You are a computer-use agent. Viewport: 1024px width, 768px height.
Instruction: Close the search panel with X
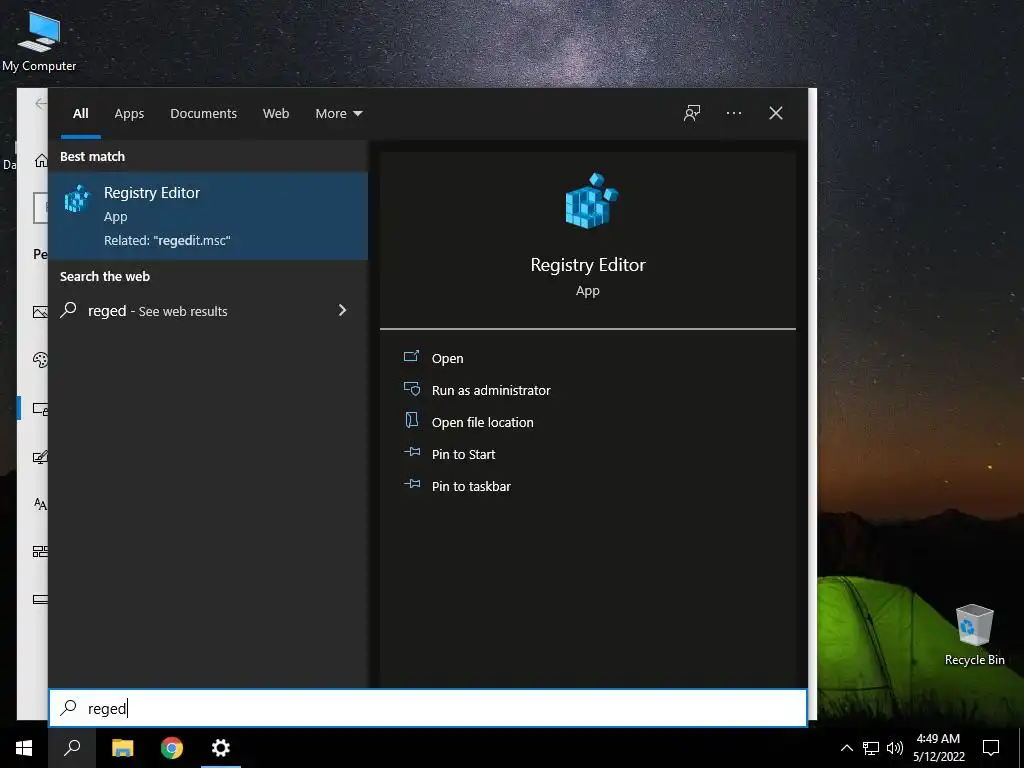click(775, 114)
